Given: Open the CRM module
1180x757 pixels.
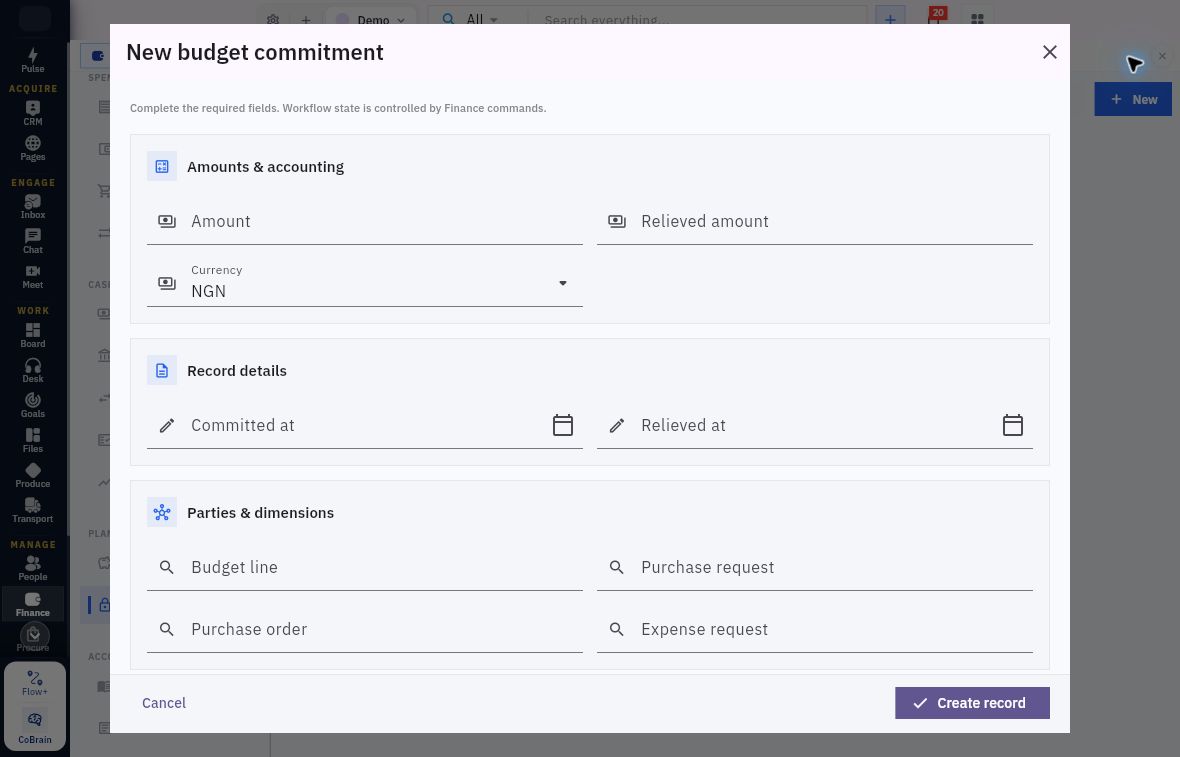Looking at the screenshot, I should [x=32, y=114].
